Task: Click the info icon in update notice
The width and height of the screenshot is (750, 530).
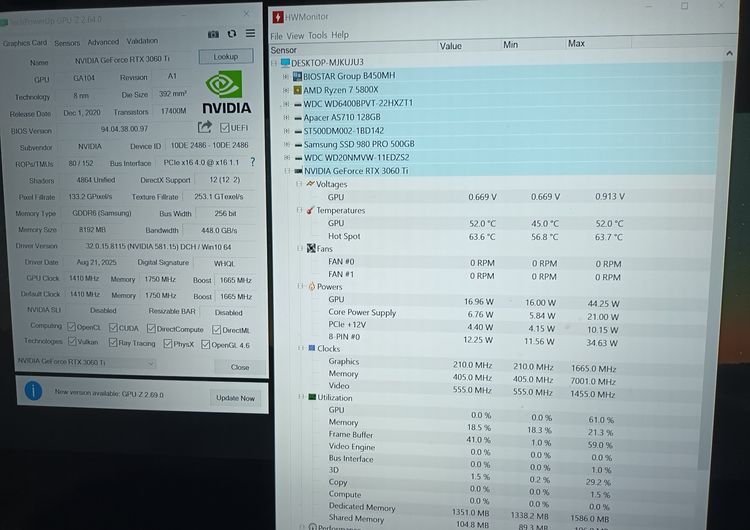Action: pyautogui.click(x=33, y=391)
